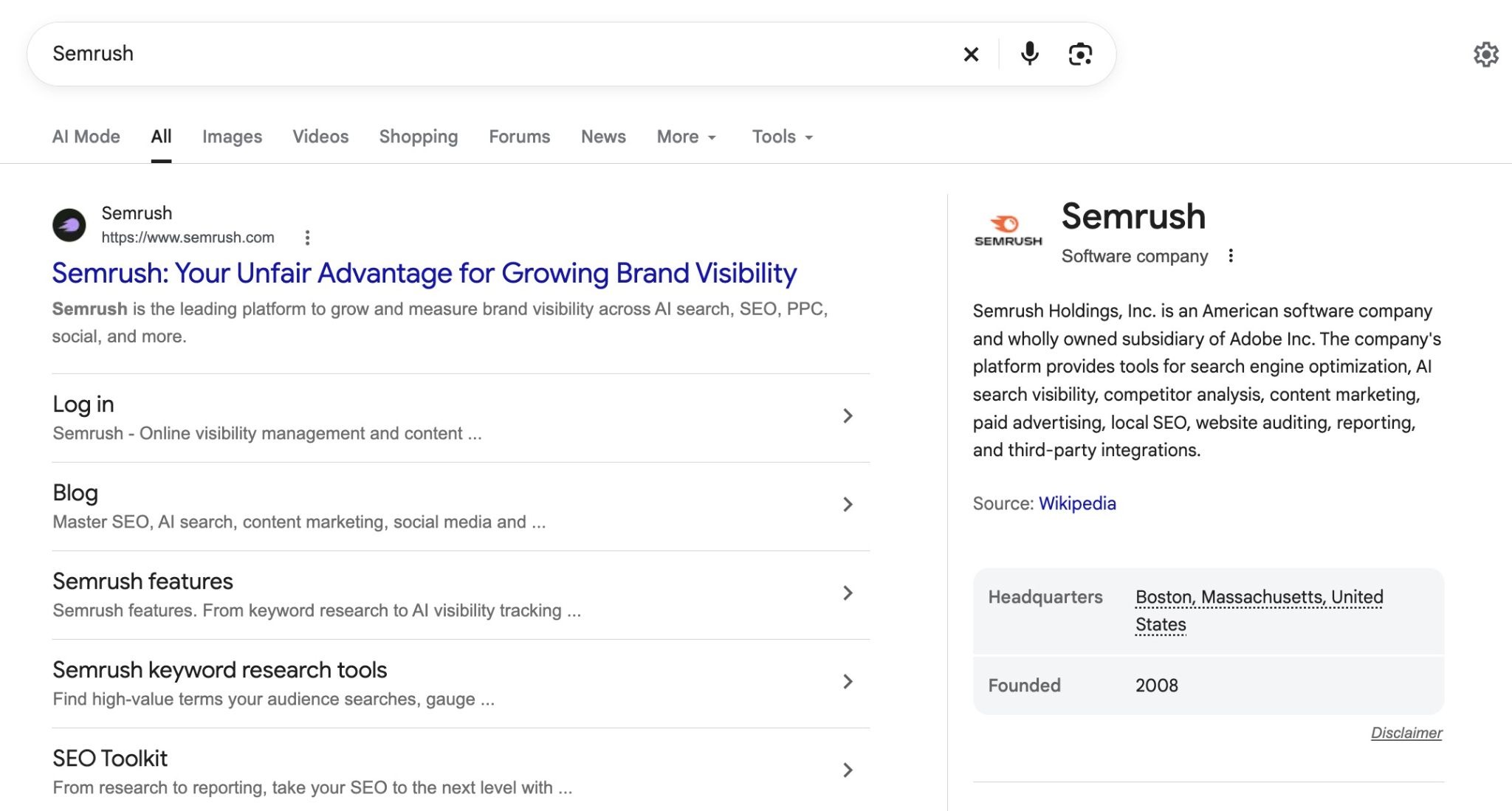Start voice search with microphone icon
This screenshot has height=811, width=1512.
point(1029,54)
